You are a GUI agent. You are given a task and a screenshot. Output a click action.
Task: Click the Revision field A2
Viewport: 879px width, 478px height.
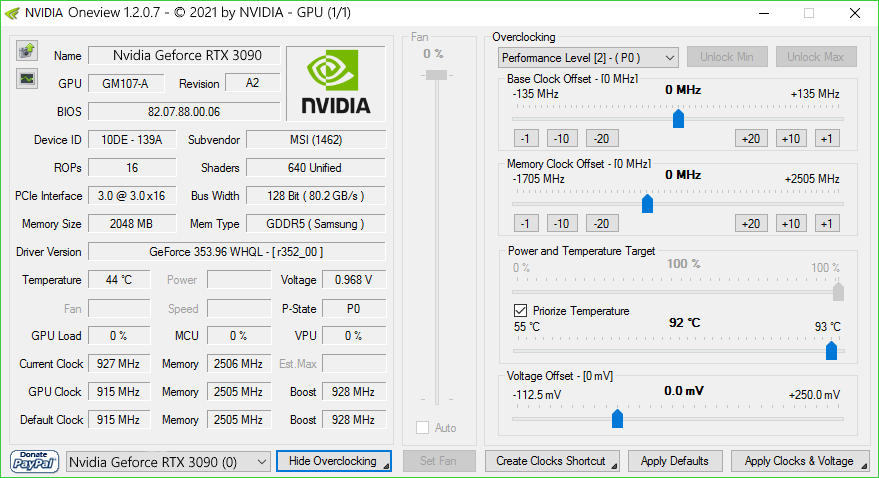point(252,83)
